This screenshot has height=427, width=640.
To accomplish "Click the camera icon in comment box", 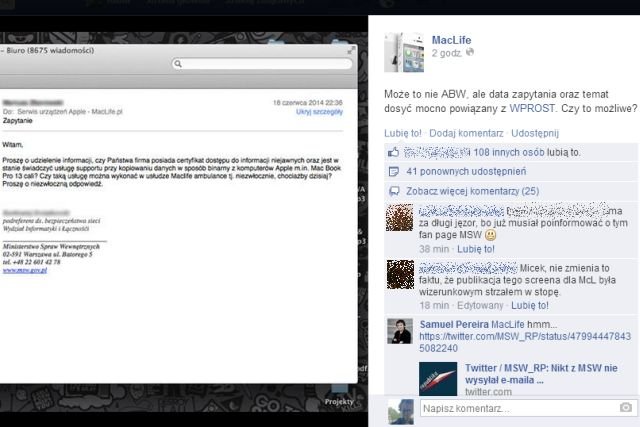I will coord(625,408).
